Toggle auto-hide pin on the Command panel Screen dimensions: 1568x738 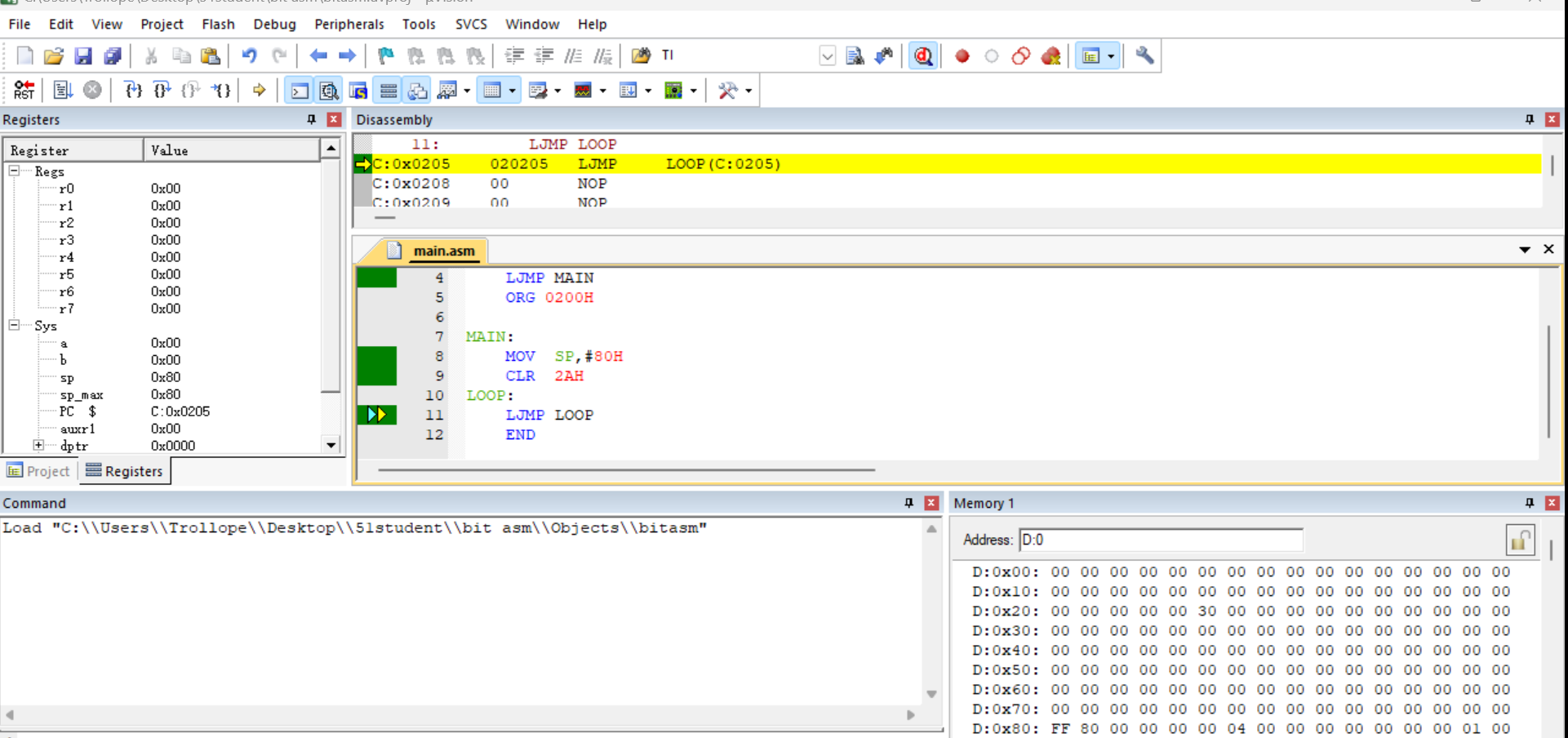click(908, 503)
